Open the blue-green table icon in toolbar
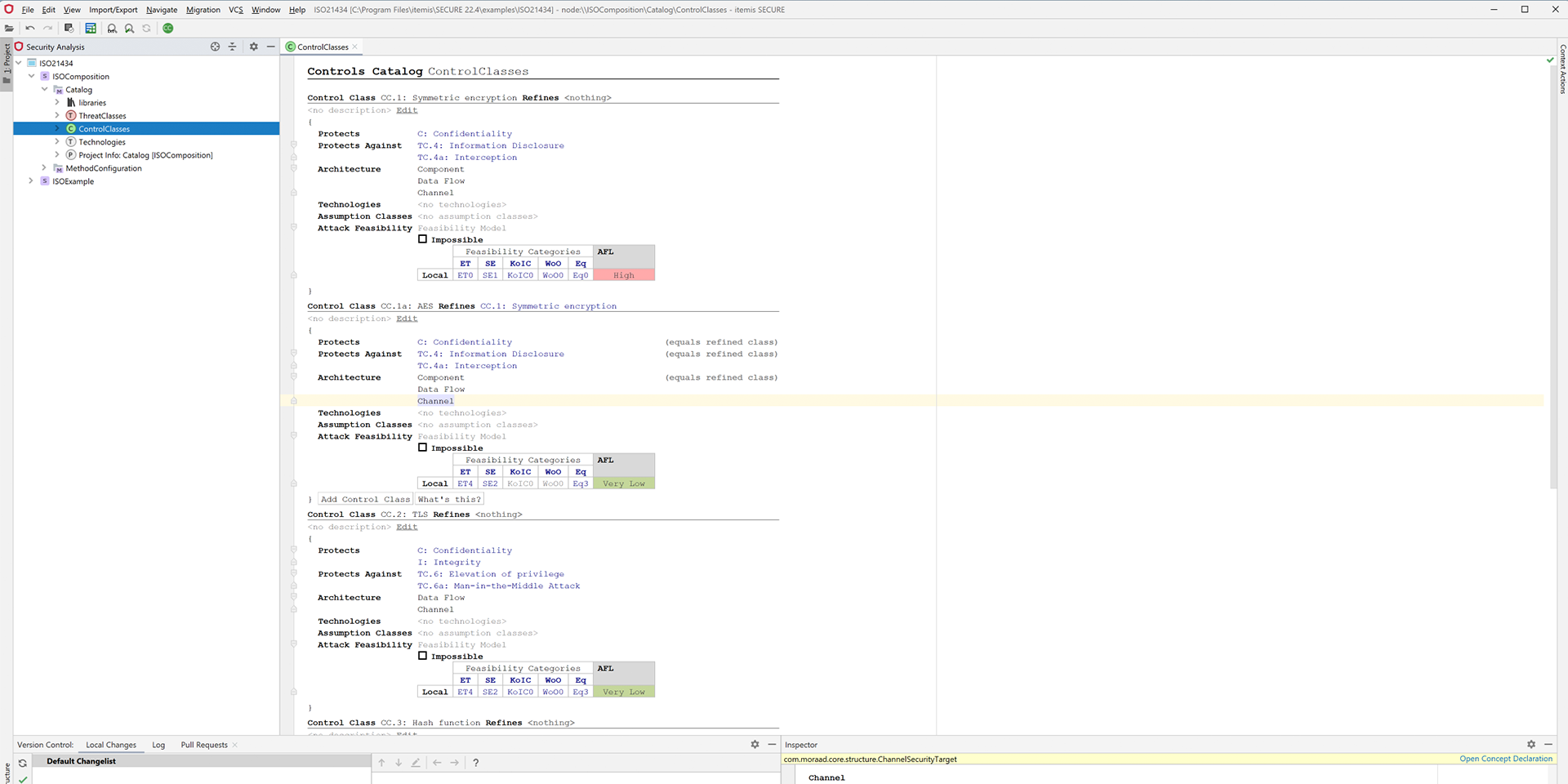 pos(91,29)
